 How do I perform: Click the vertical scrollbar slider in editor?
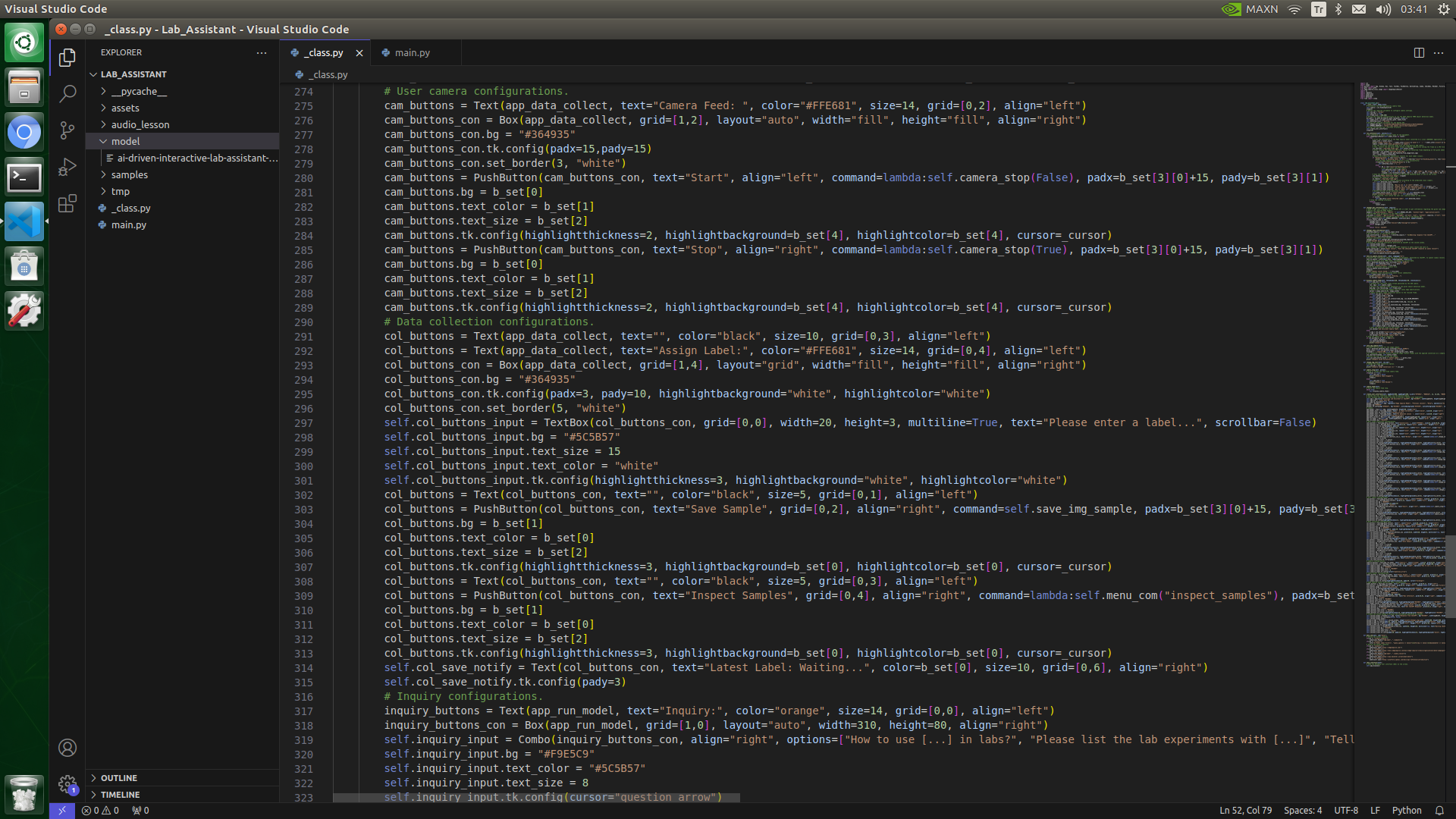(1451, 576)
